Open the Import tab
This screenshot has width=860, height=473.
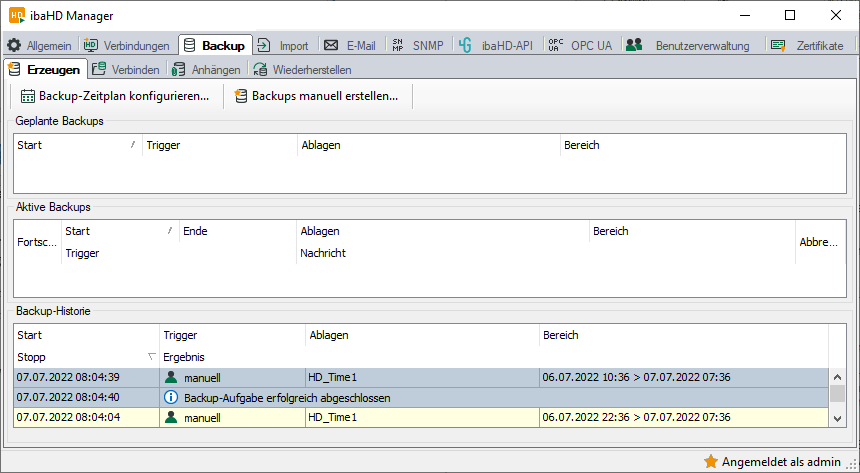[x=283, y=45]
